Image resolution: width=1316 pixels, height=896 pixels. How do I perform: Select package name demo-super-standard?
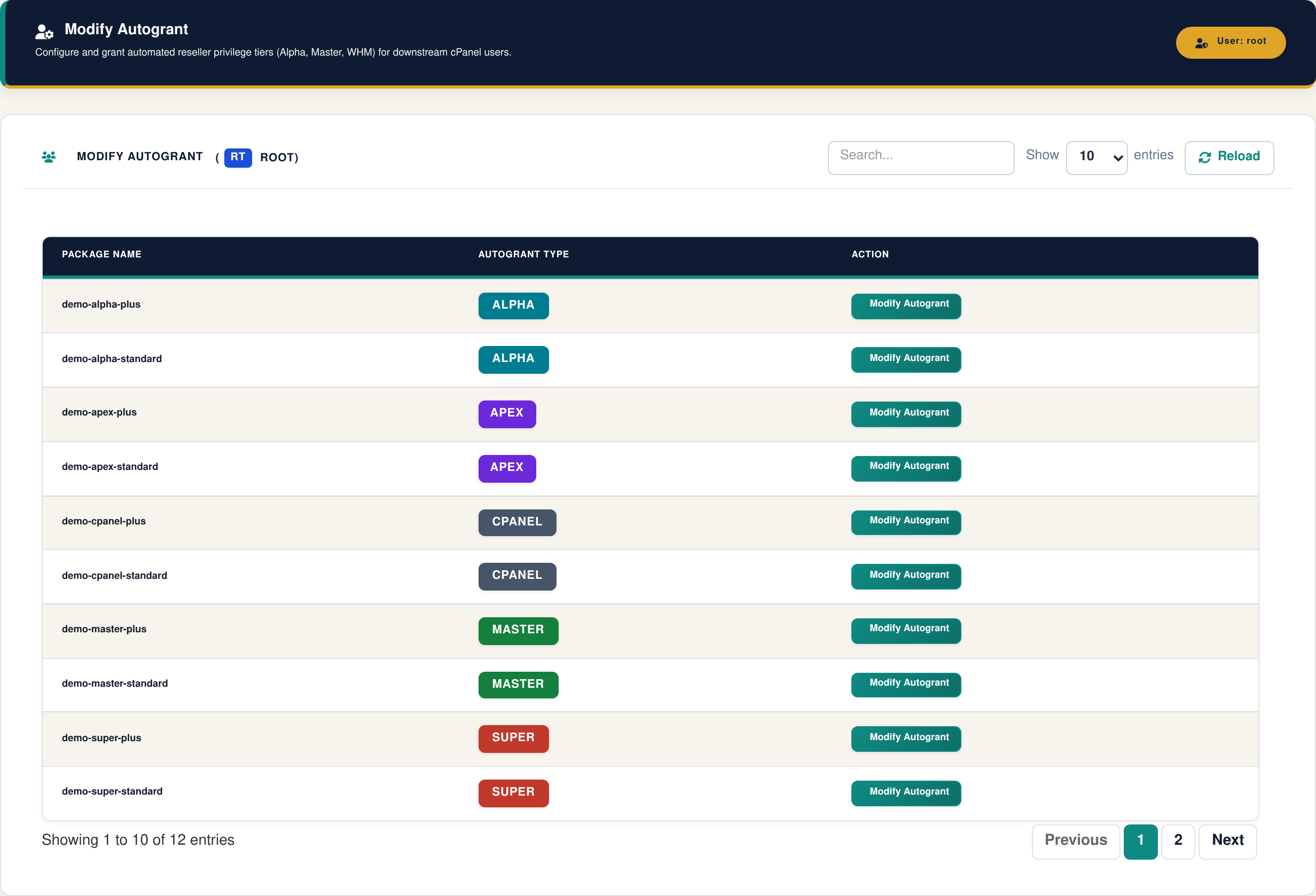tap(112, 792)
